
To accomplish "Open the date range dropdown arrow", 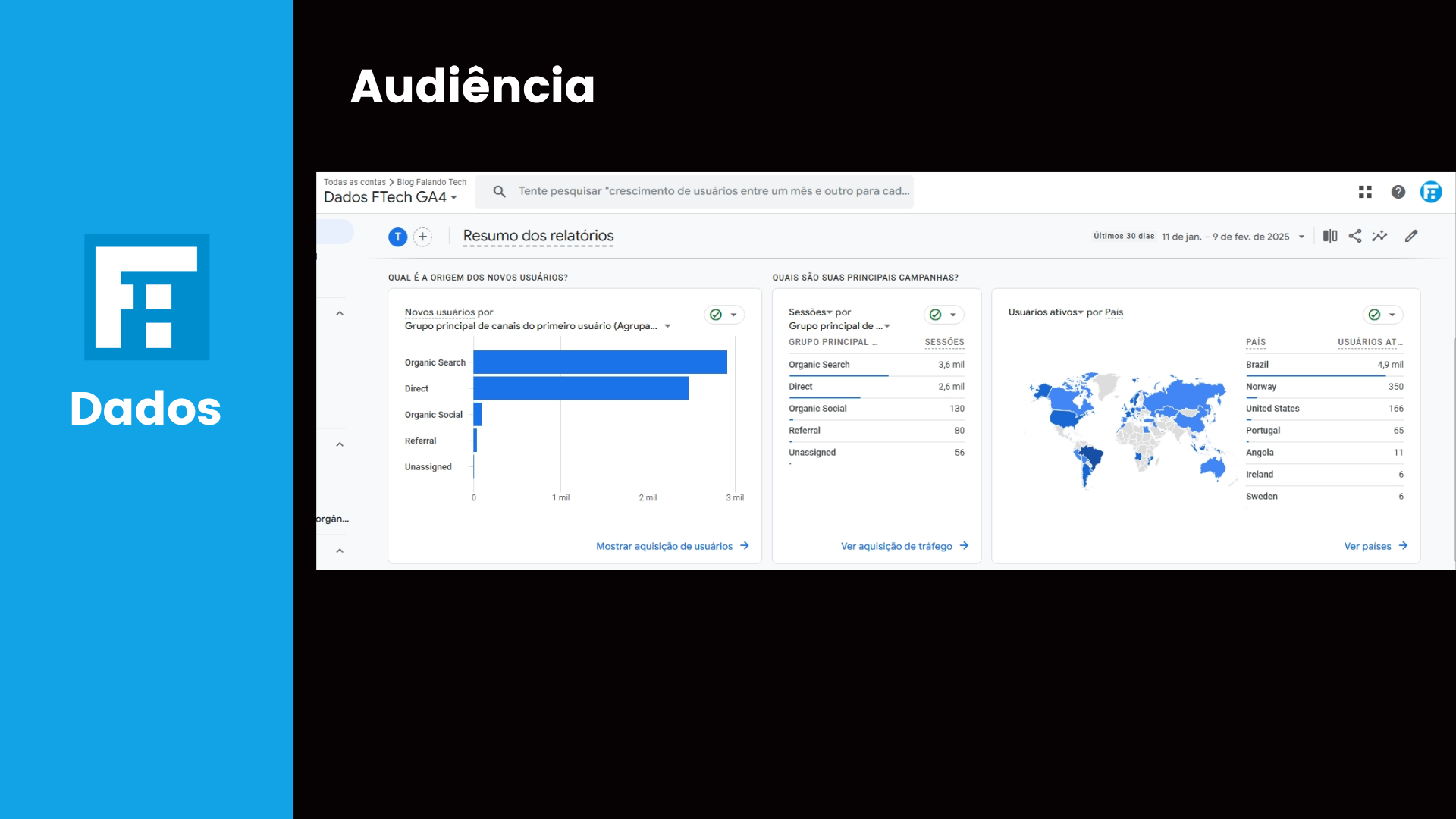I will 1301,237.
